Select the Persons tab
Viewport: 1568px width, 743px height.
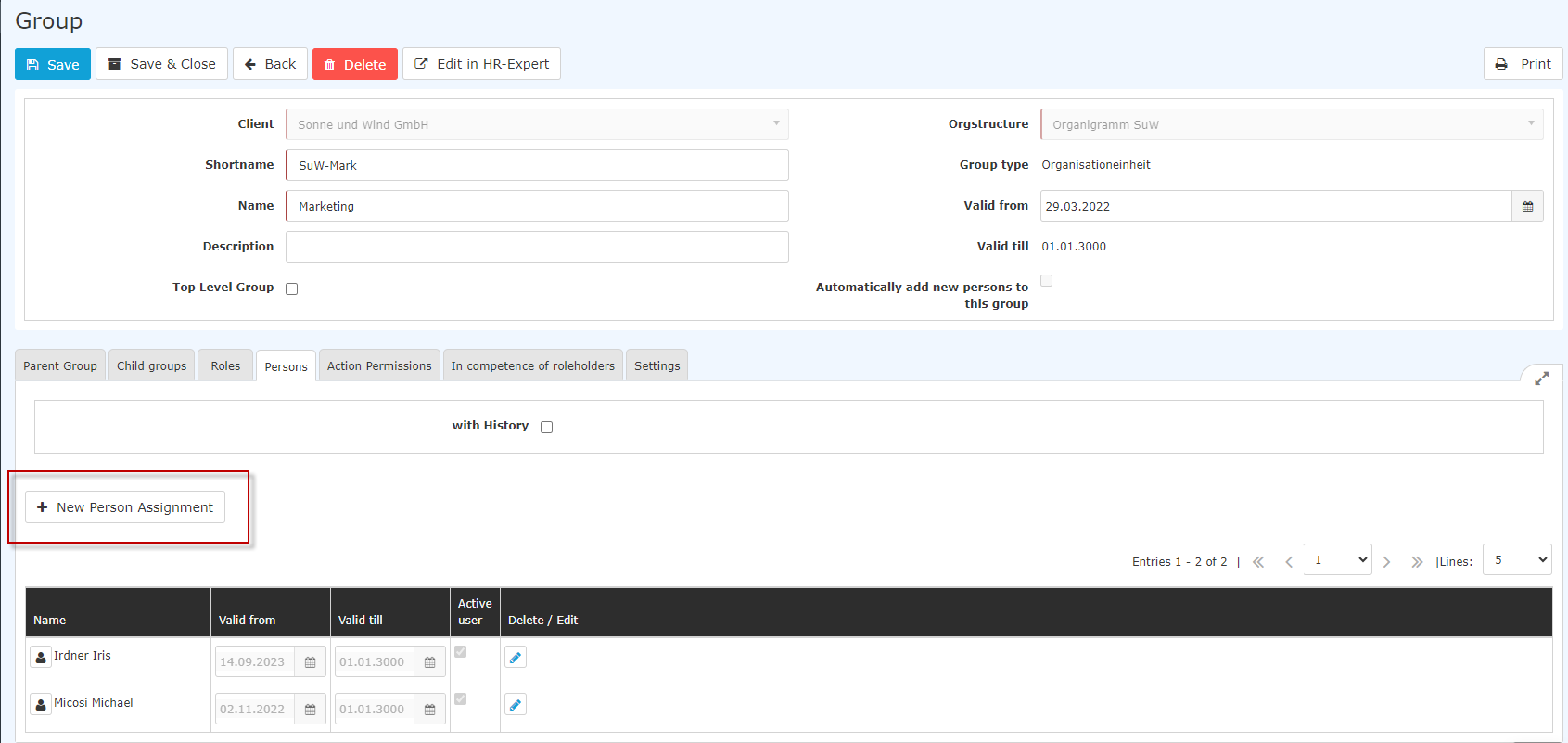tap(286, 366)
